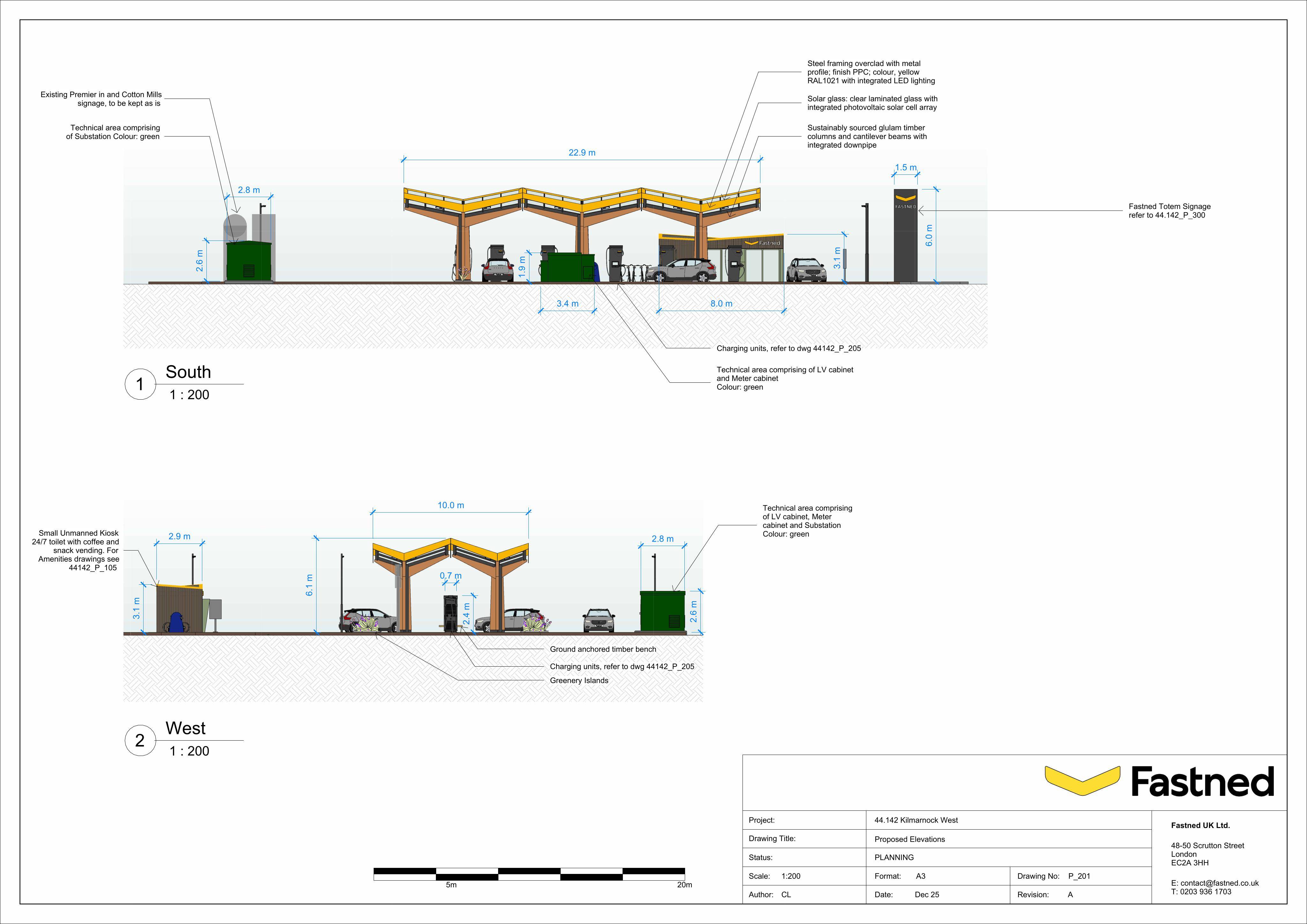Click the Fastned logo chevron in title block

pos(1082,780)
